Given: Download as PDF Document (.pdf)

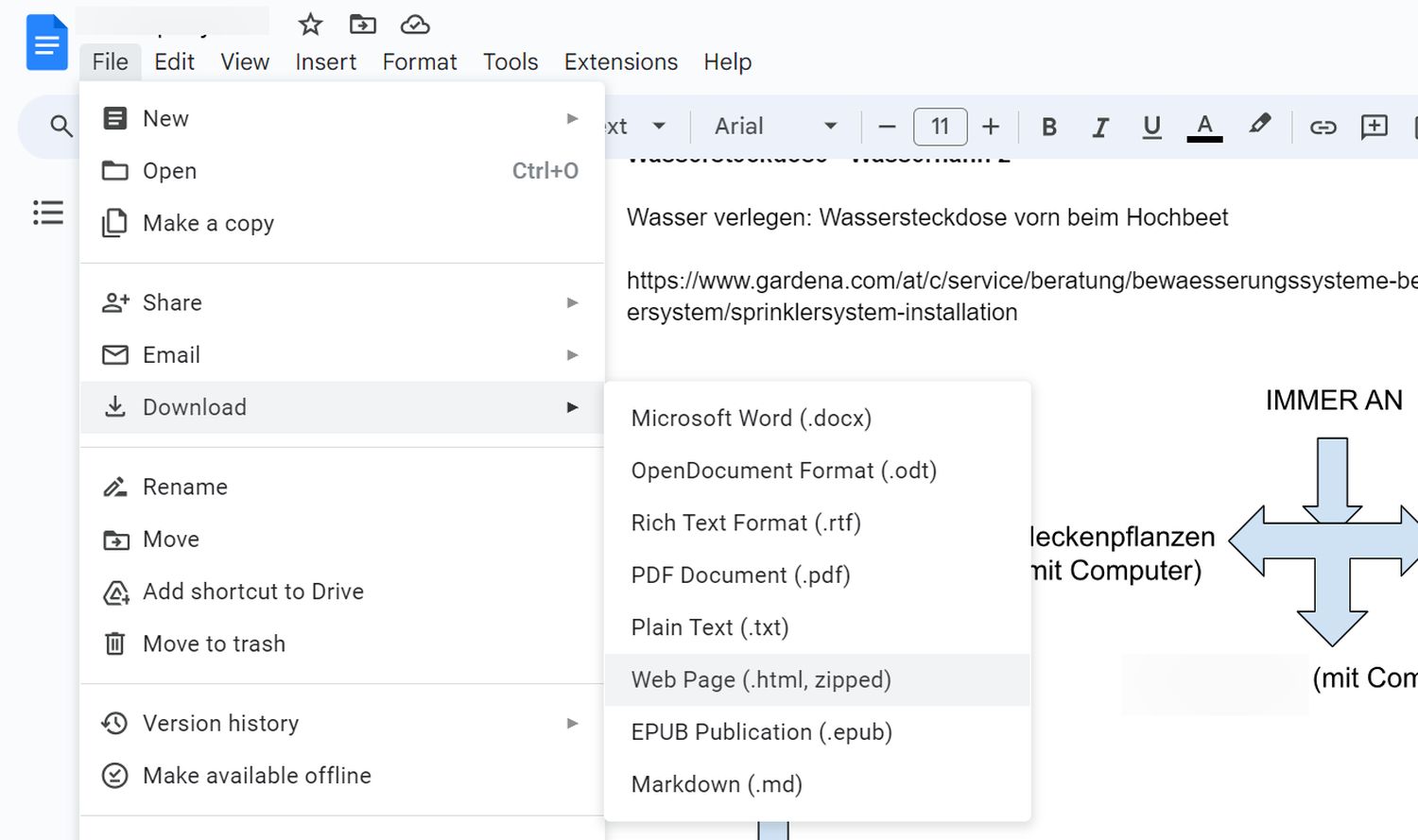Looking at the screenshot, I should pyautogui.click(x=740, y=575).
